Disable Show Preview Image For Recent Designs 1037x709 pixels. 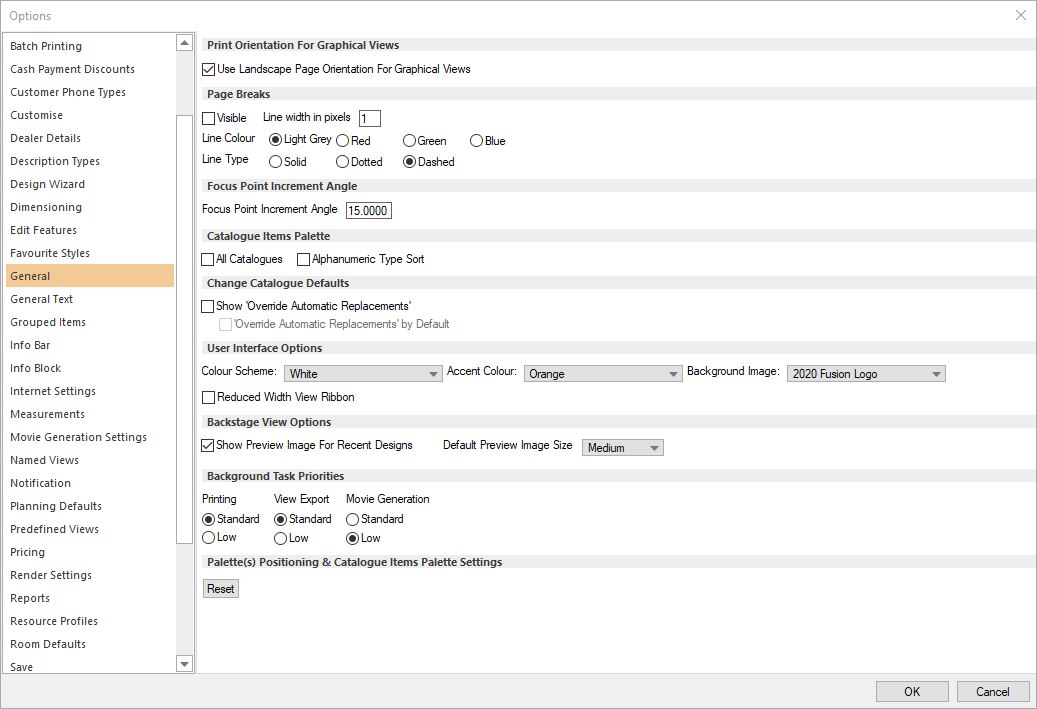click(x=208, y=445)
